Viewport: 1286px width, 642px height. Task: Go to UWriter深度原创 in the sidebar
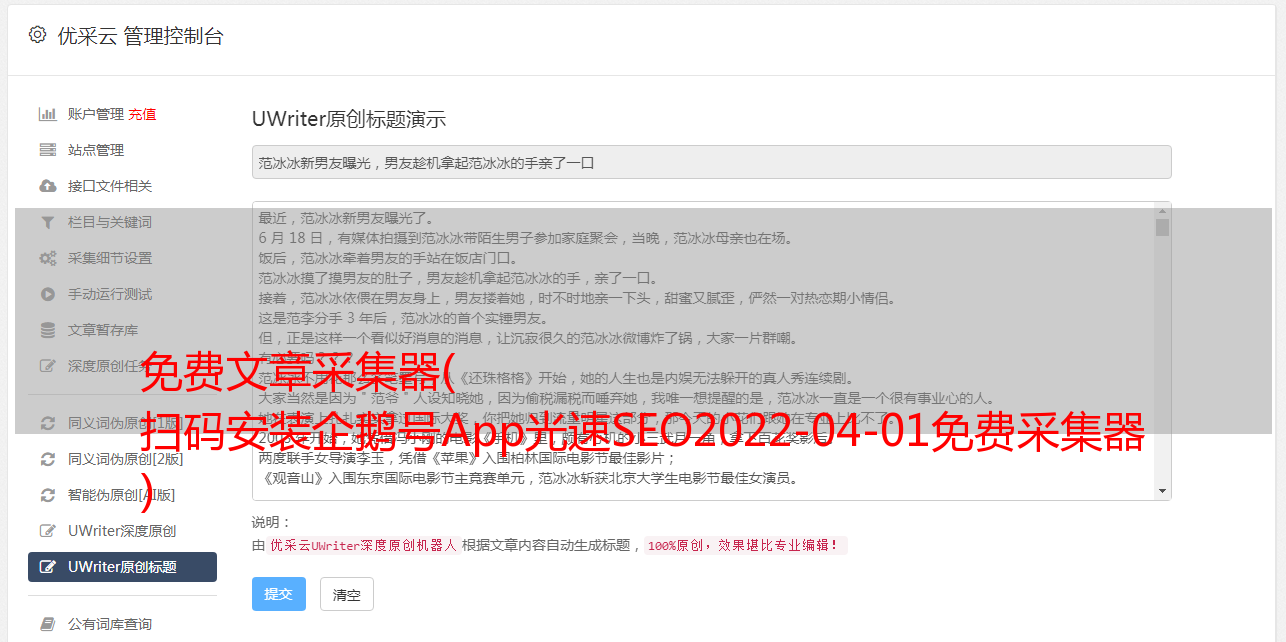point(122,531)
